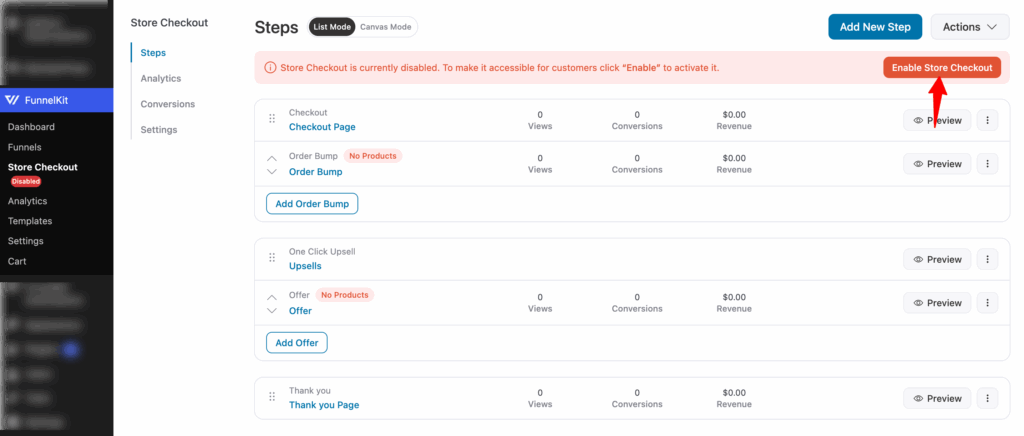Open the Thank you Page link
The image size is (1024, 436).
324,405
